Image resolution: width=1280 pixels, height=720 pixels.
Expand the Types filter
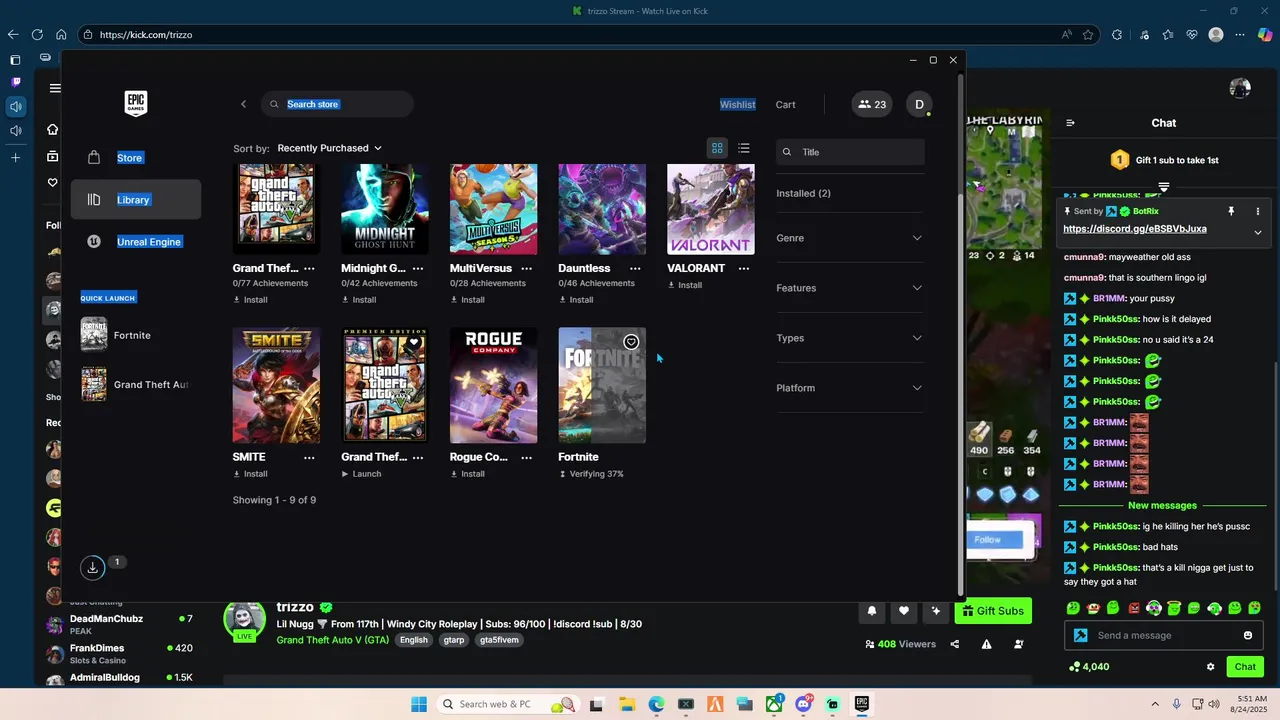[849, 338]
